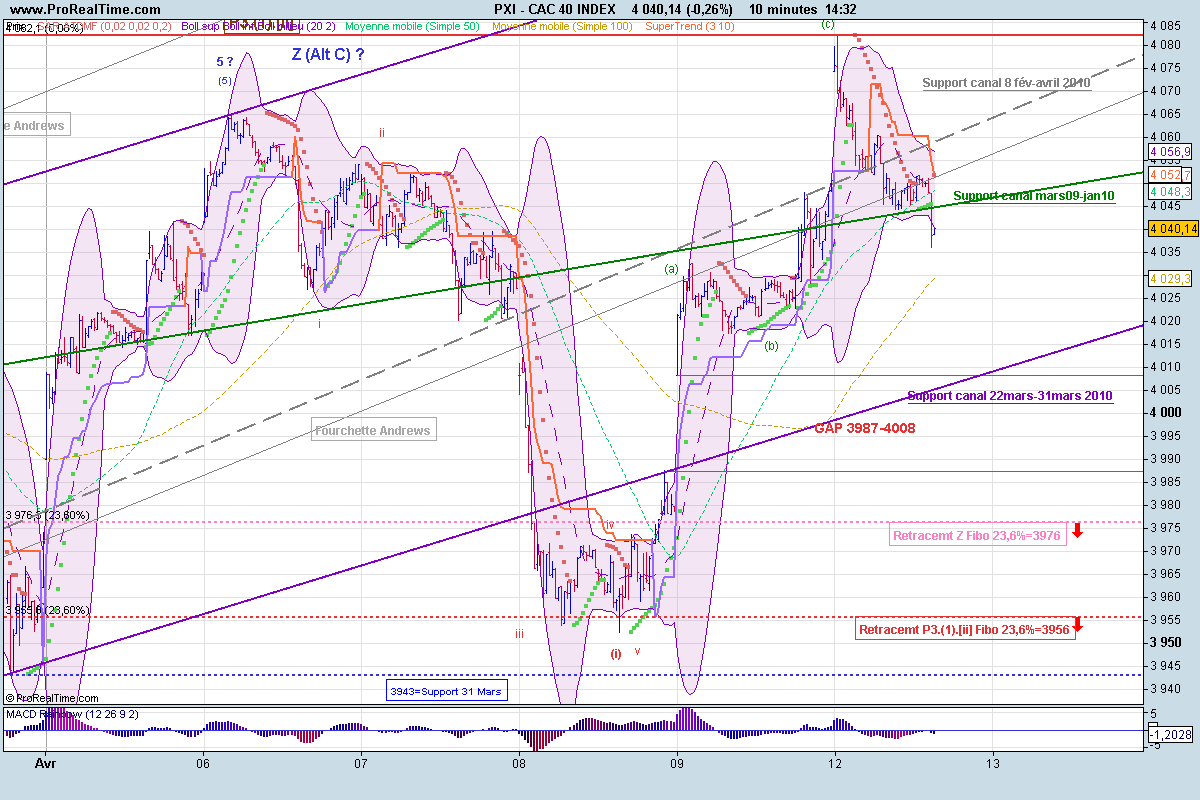Select the Moyenne mobile (Simple 100) legend
Screen dimensions: 1200x800
(563, 26)
